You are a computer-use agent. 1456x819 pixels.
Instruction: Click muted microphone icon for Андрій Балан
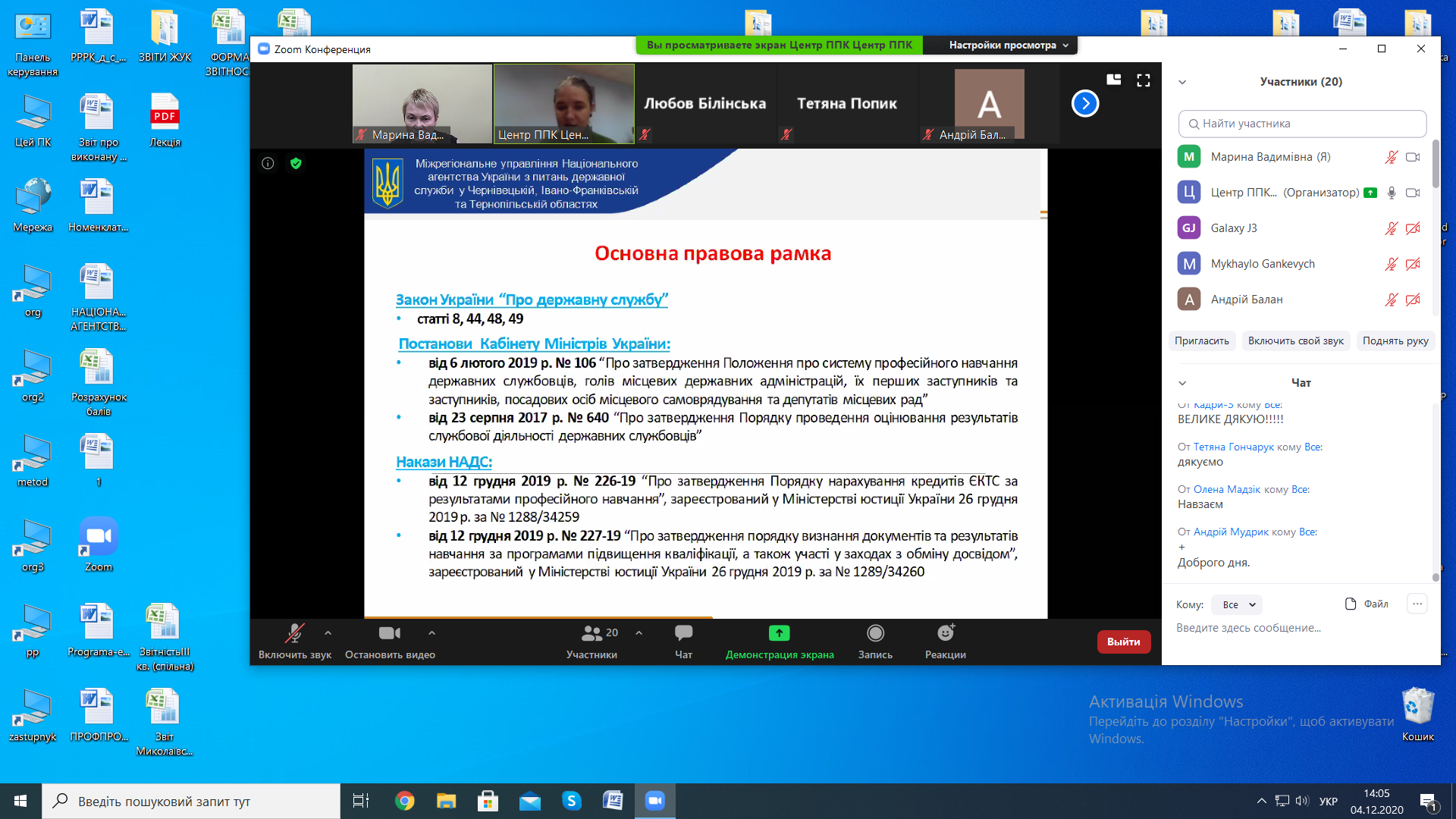coord(1391,300)
